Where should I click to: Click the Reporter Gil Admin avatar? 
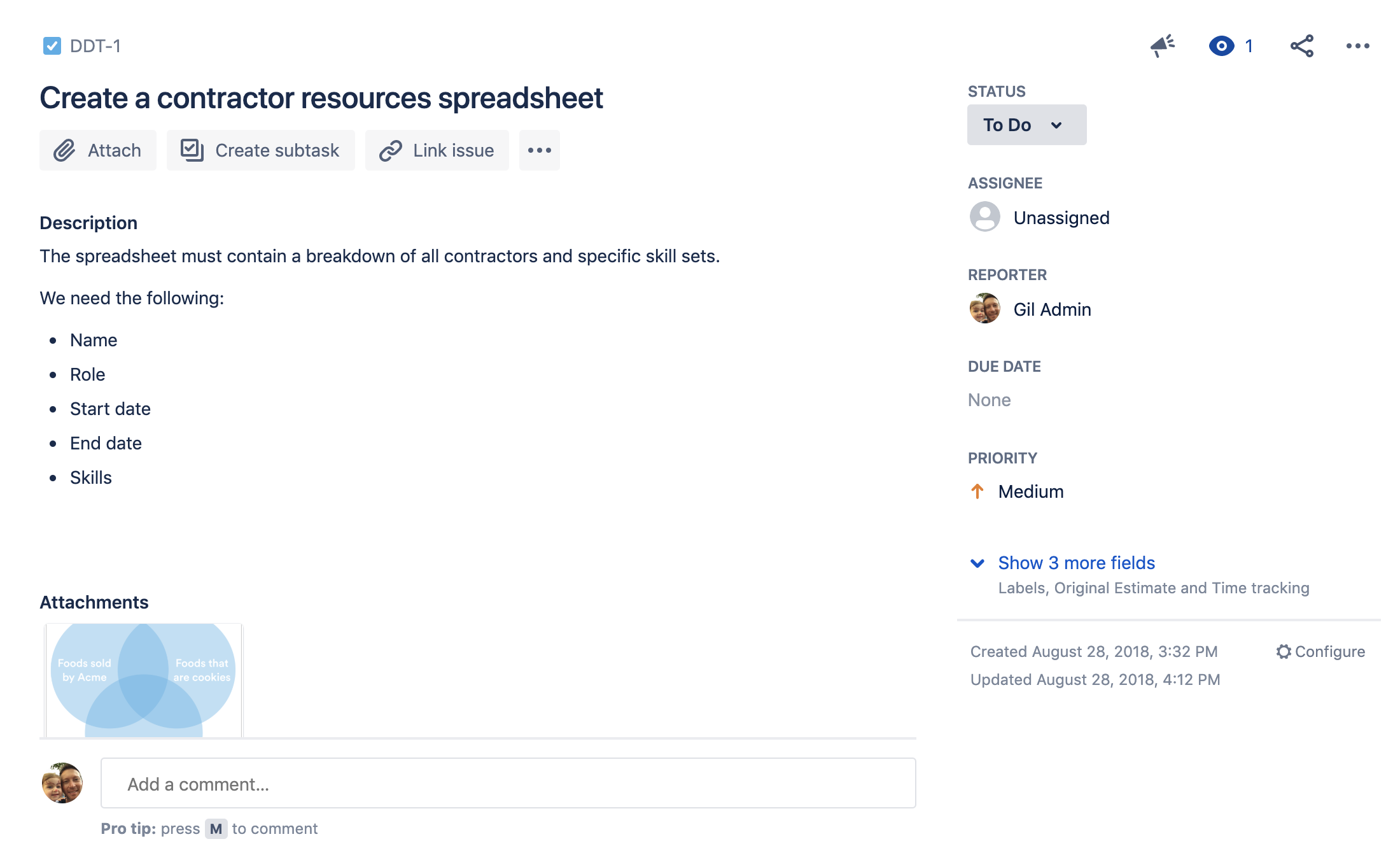(984, 309)
